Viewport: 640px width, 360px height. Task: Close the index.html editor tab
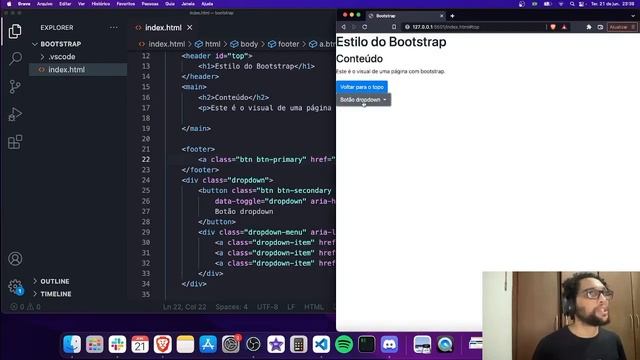tap(190, 28)
